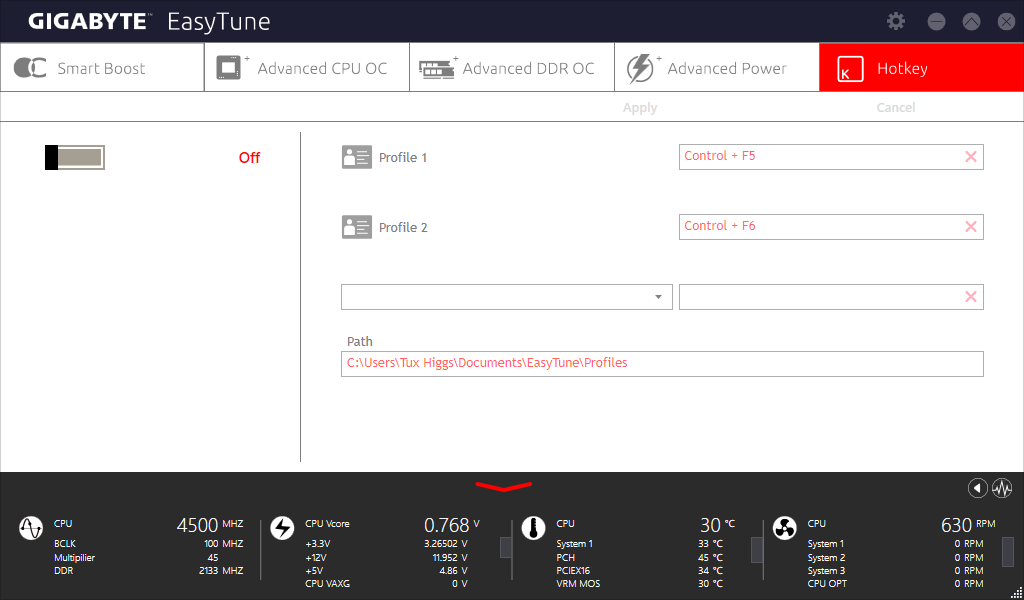
Task: Clear the Control + F6 hotkey
Action: pyautogui.click(x=970, y=227)
